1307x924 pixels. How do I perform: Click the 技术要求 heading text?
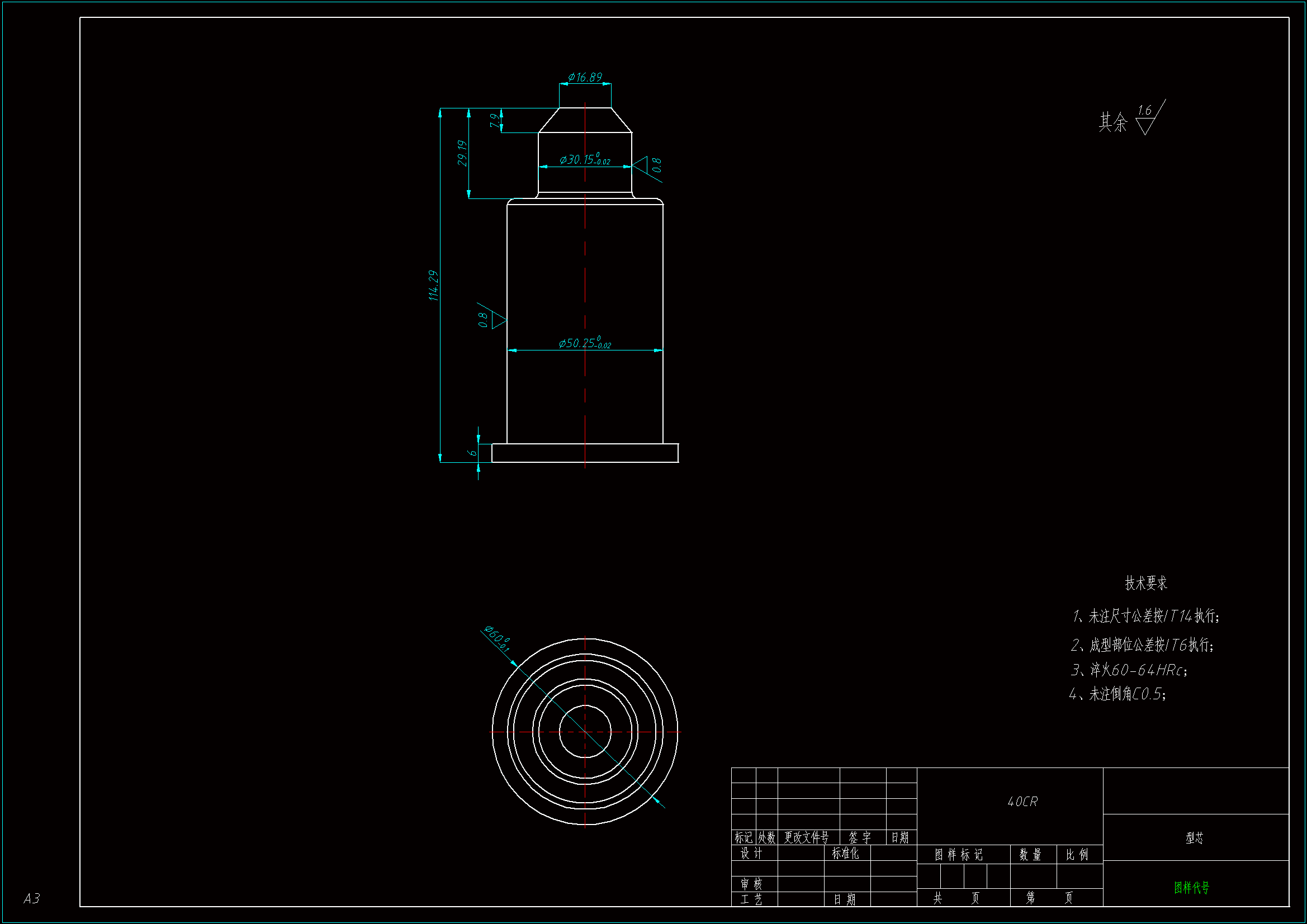tap(1145, 583)
